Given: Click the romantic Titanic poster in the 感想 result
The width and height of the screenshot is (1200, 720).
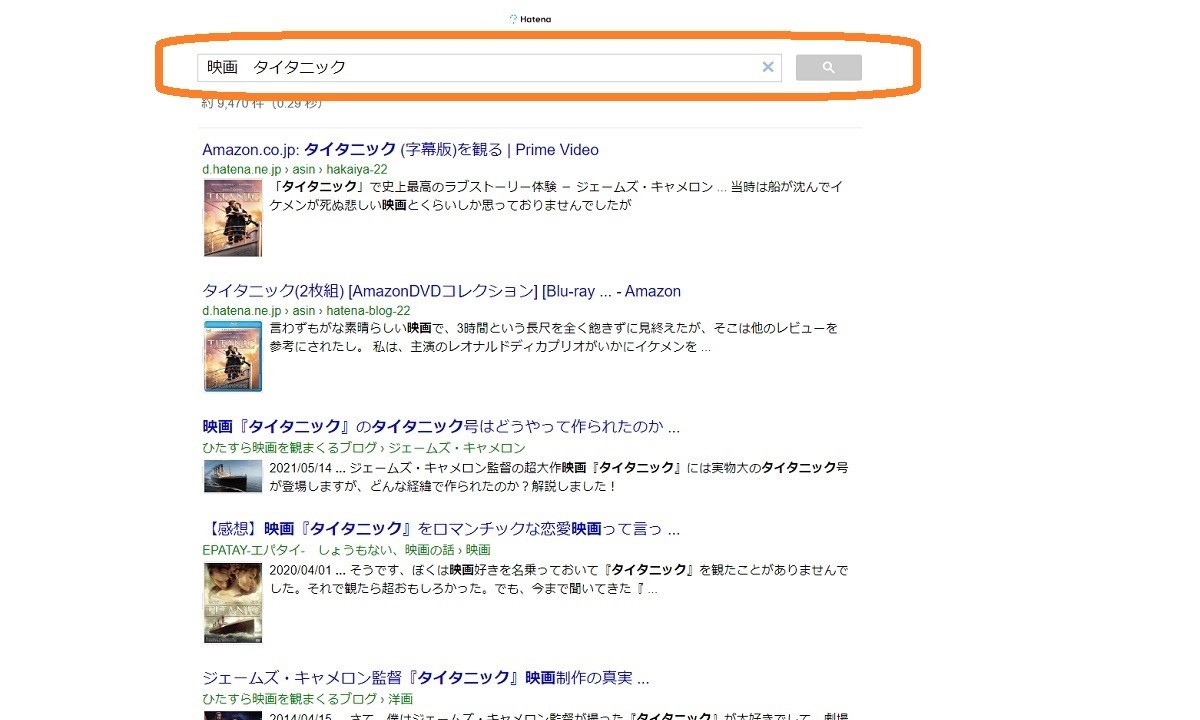Looking at the screenshot, I should click(x=232, y=601).
